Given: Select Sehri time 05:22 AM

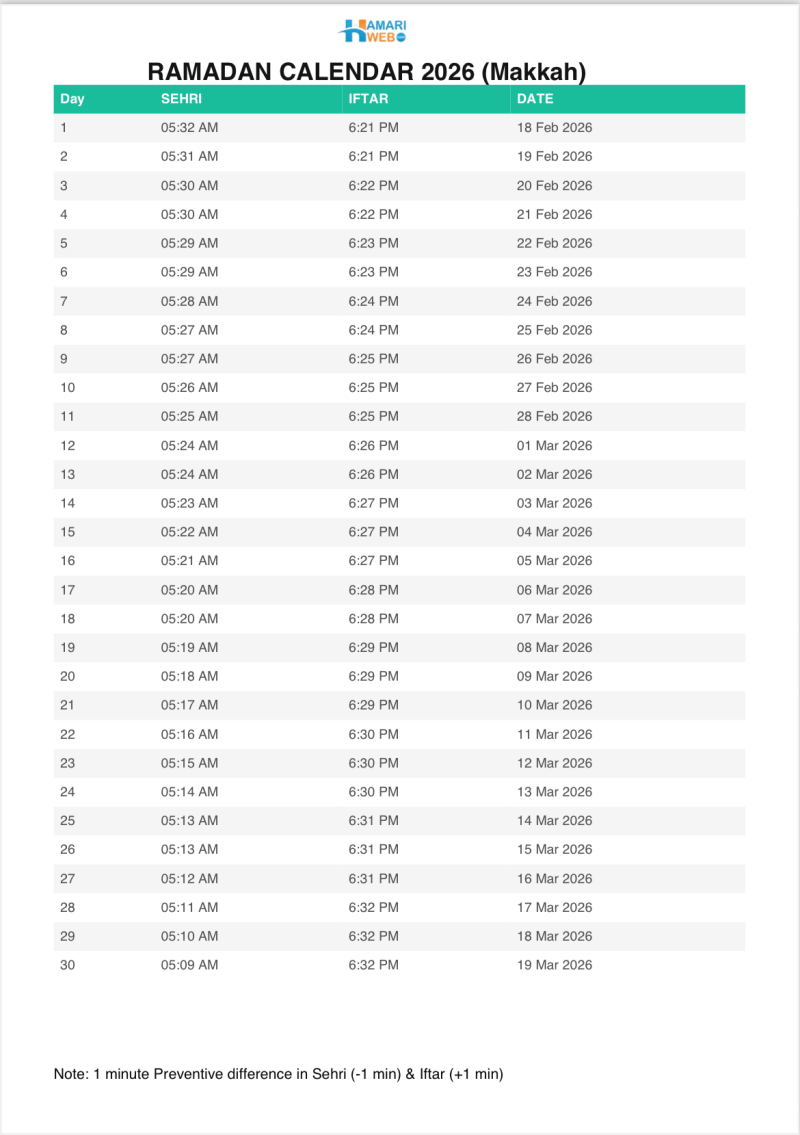Looking at the screenshot, I should click(x=189, y=532).
